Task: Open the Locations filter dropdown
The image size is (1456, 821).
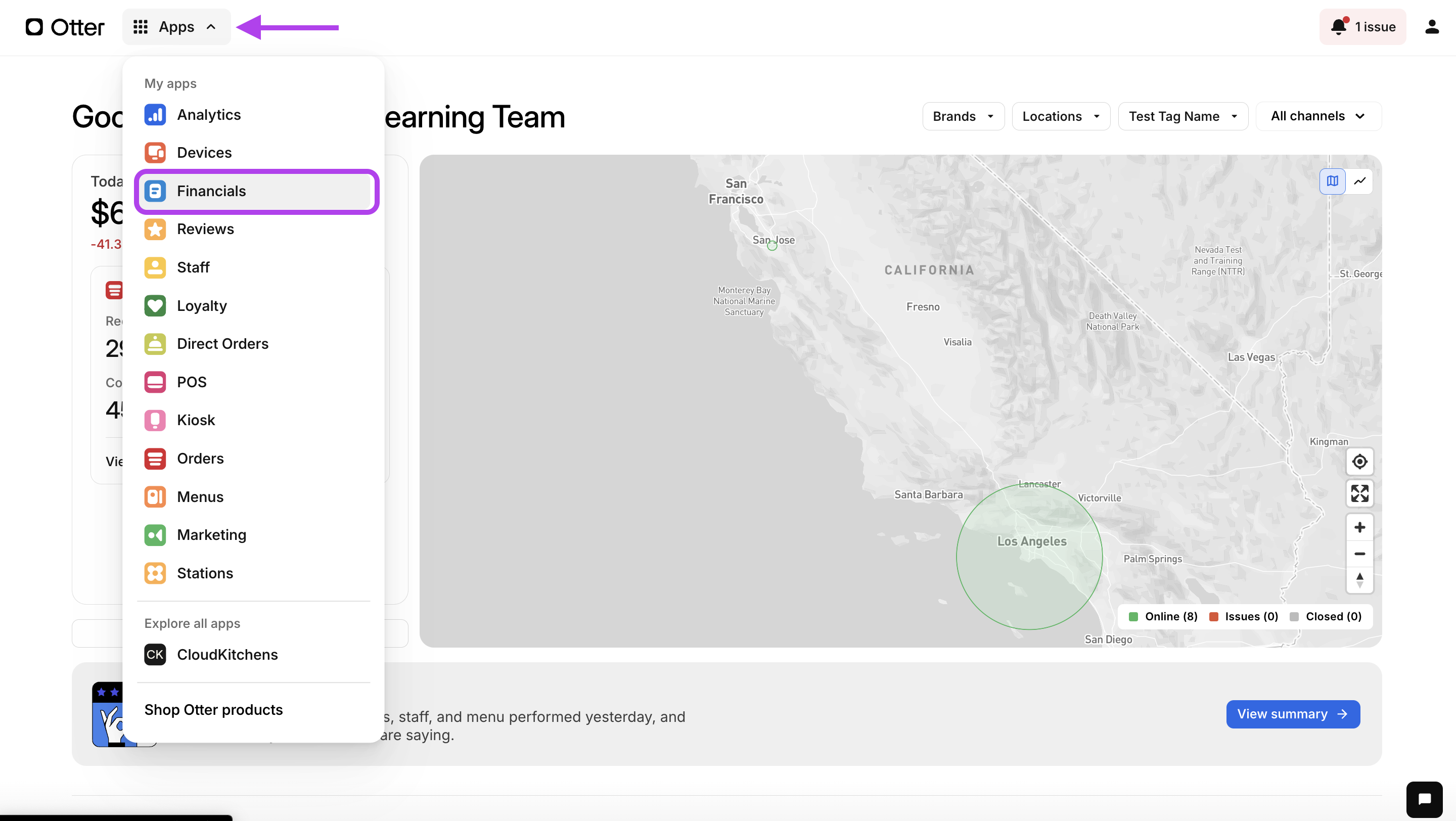Action: [1060, 116]
